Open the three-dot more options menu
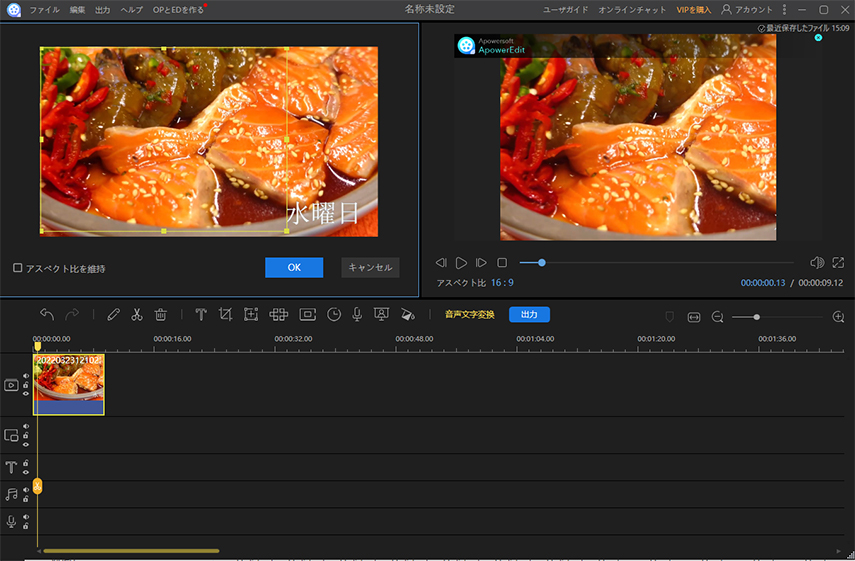 pyautogui.click(x=784, y=9)
